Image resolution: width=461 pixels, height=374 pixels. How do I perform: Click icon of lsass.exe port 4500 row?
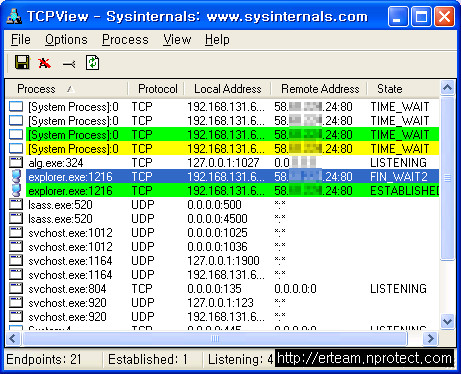click(x=16, y=218)
